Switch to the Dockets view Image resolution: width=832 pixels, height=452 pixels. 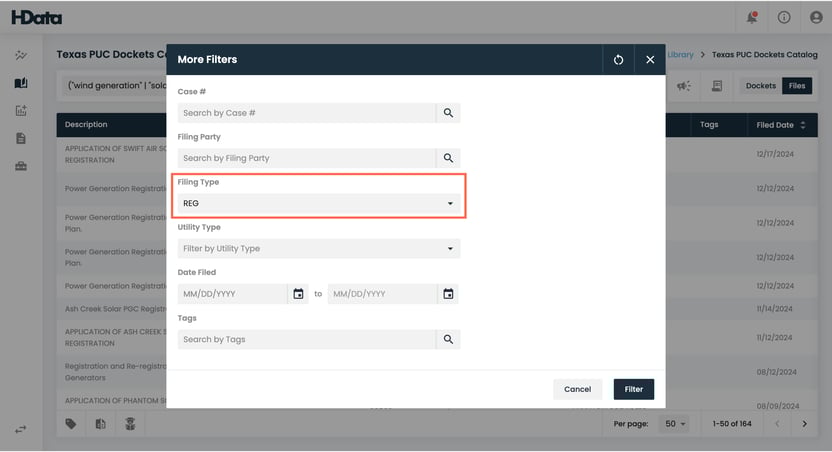point(761,86)
